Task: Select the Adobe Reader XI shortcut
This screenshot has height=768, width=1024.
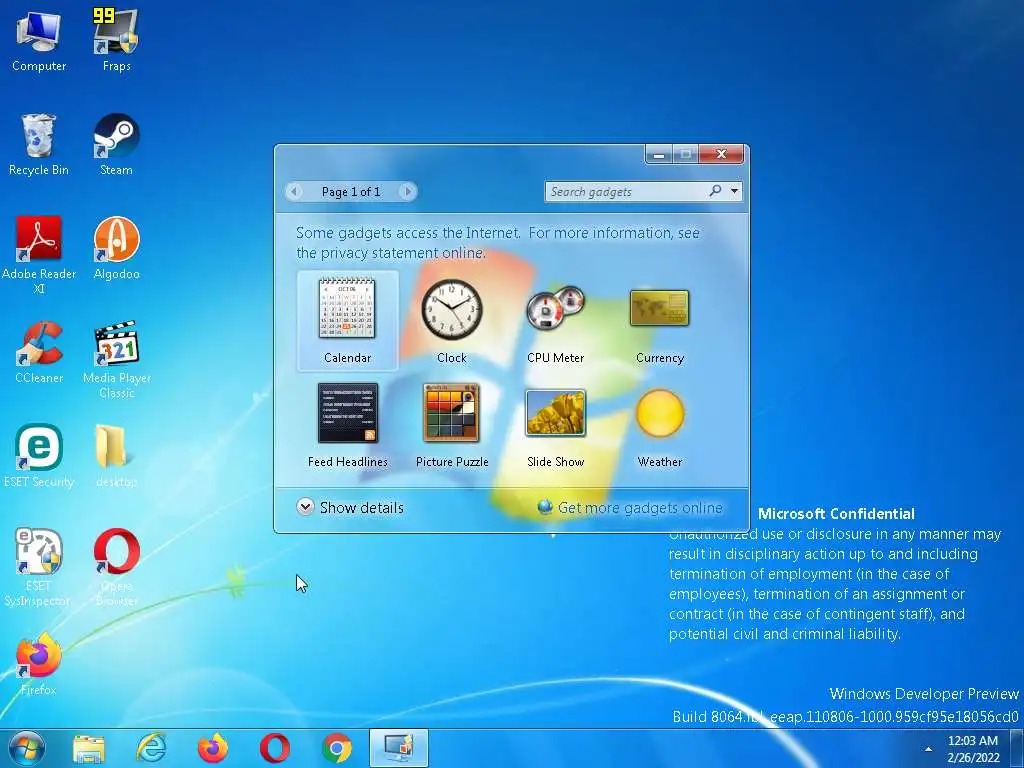Action: [39, 255]
